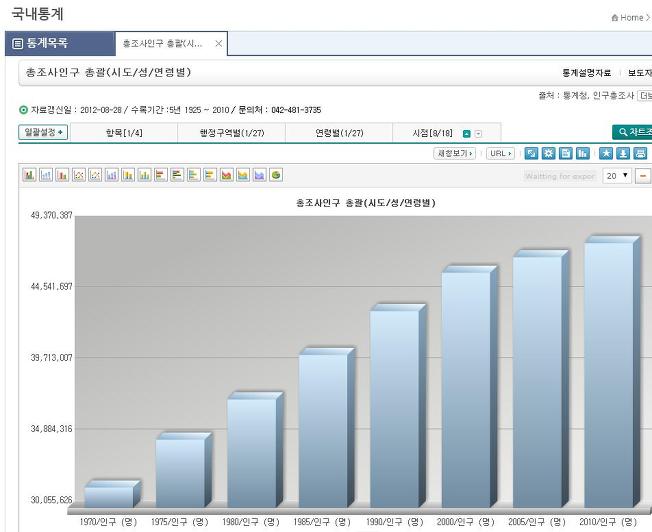Open the 일괄설정 bulk settings button
The height and width of the screenshot is (532, 652).
tap(43, 132)
